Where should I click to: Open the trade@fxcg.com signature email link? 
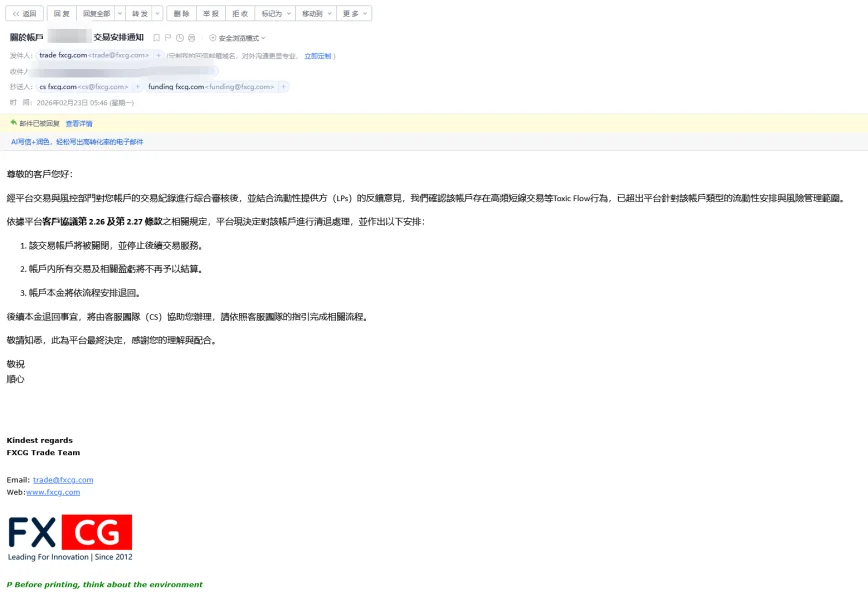[x=63, y=480]
